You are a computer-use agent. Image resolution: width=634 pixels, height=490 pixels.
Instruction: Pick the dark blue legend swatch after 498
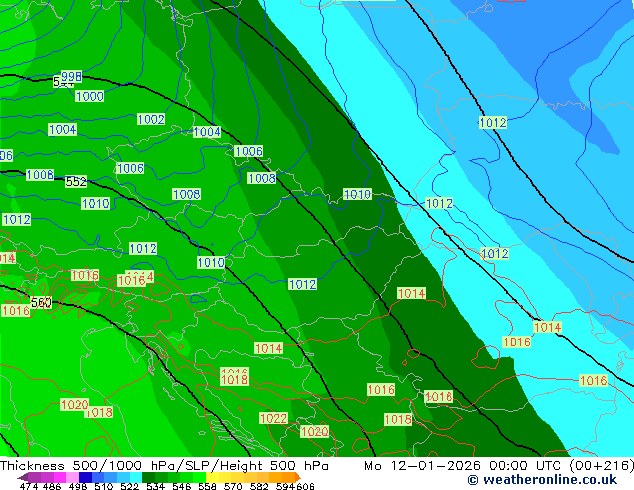tap(85, 477)
